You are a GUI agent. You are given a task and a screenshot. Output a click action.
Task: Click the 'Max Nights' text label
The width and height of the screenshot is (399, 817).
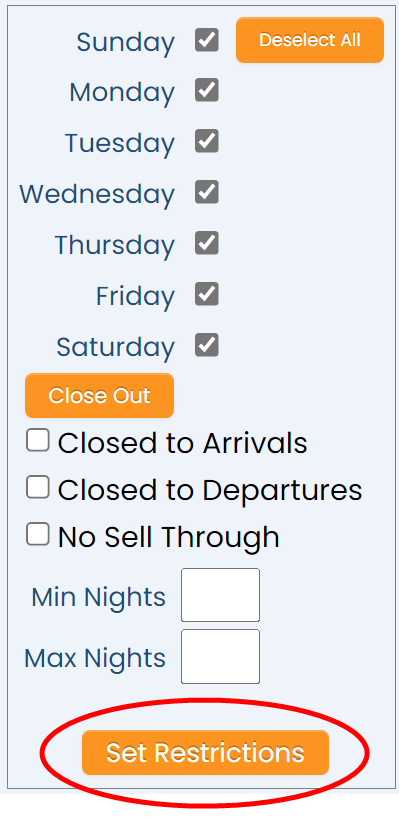point(95,658)
